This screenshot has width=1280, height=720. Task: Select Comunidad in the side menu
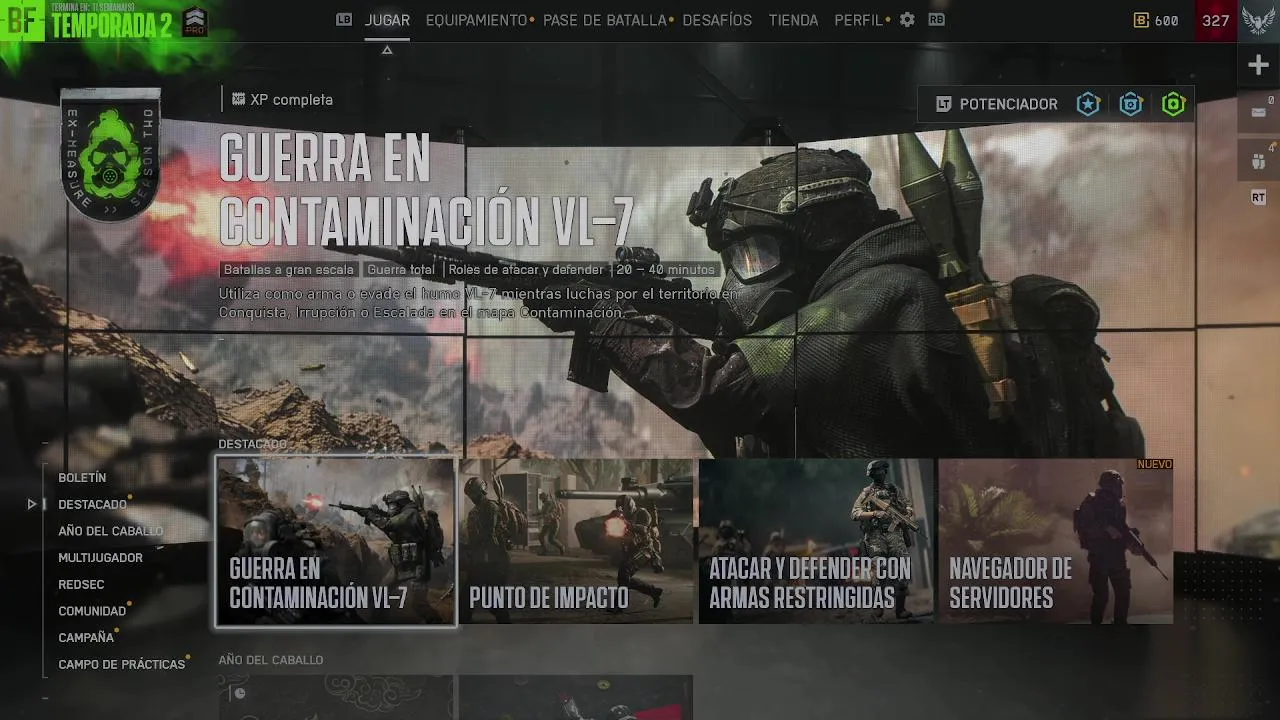(x=92, y=611)
